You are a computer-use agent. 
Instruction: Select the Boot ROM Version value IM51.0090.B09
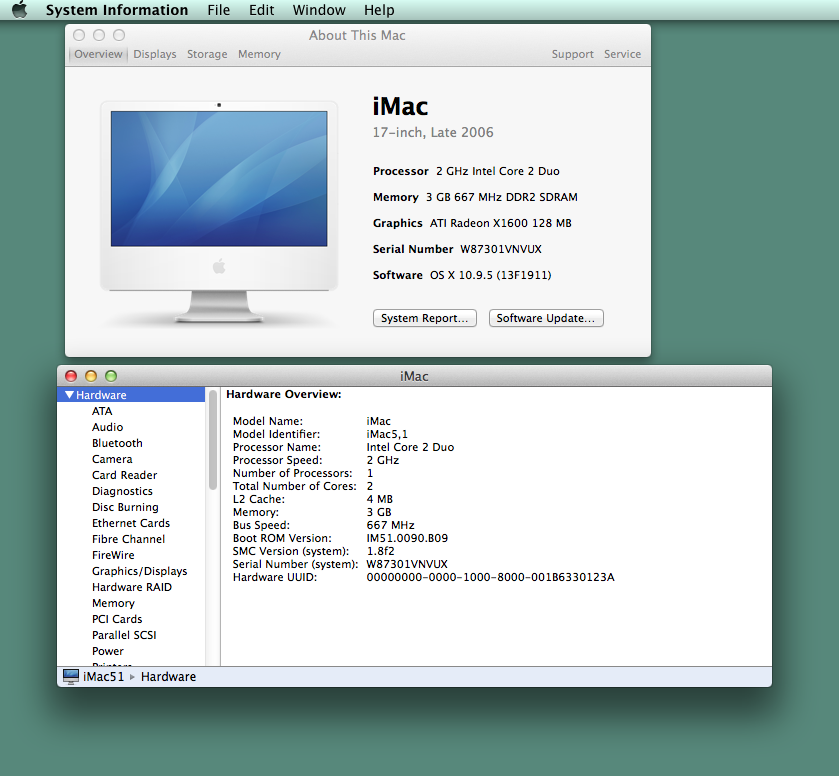[407, 538]
